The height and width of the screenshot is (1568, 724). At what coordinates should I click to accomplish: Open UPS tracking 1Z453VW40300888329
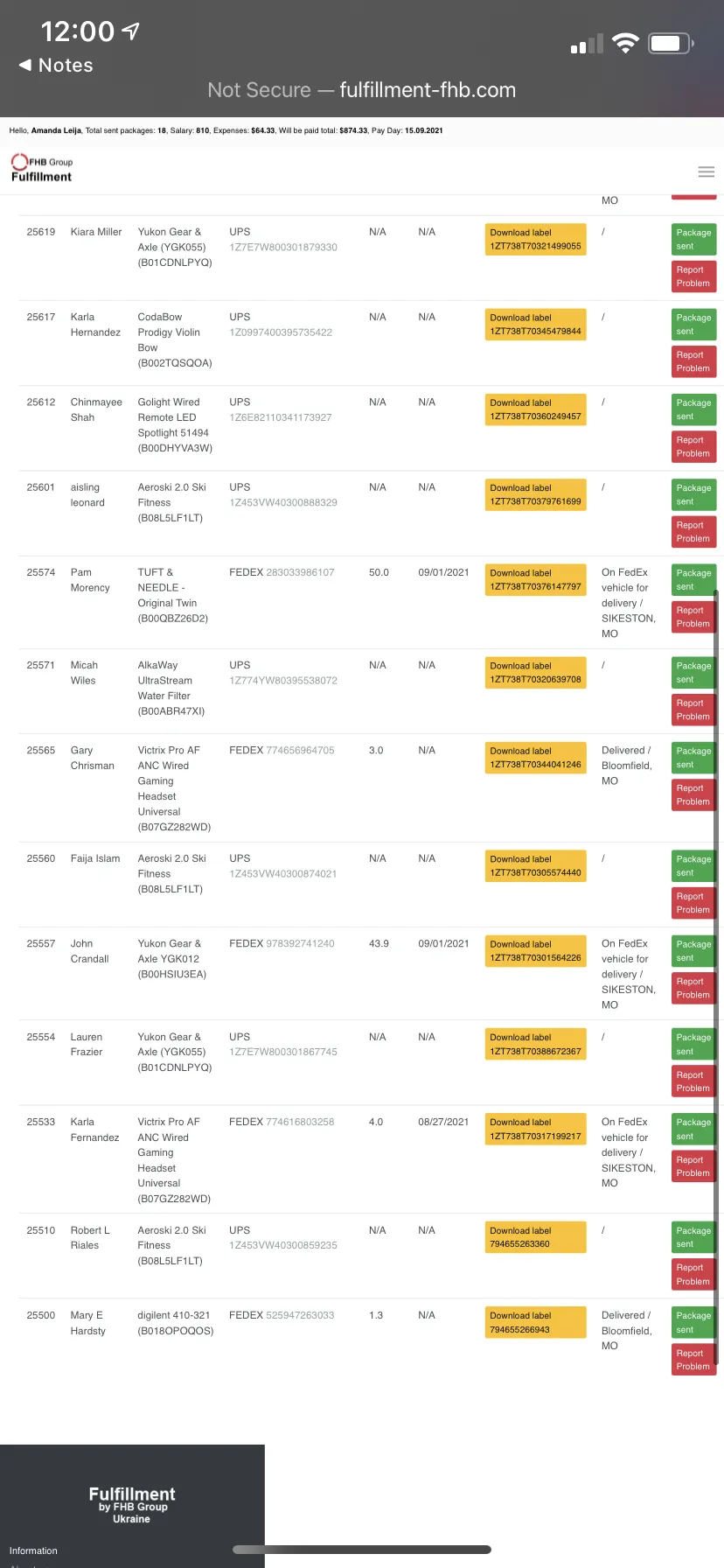[x=283, y=502]
